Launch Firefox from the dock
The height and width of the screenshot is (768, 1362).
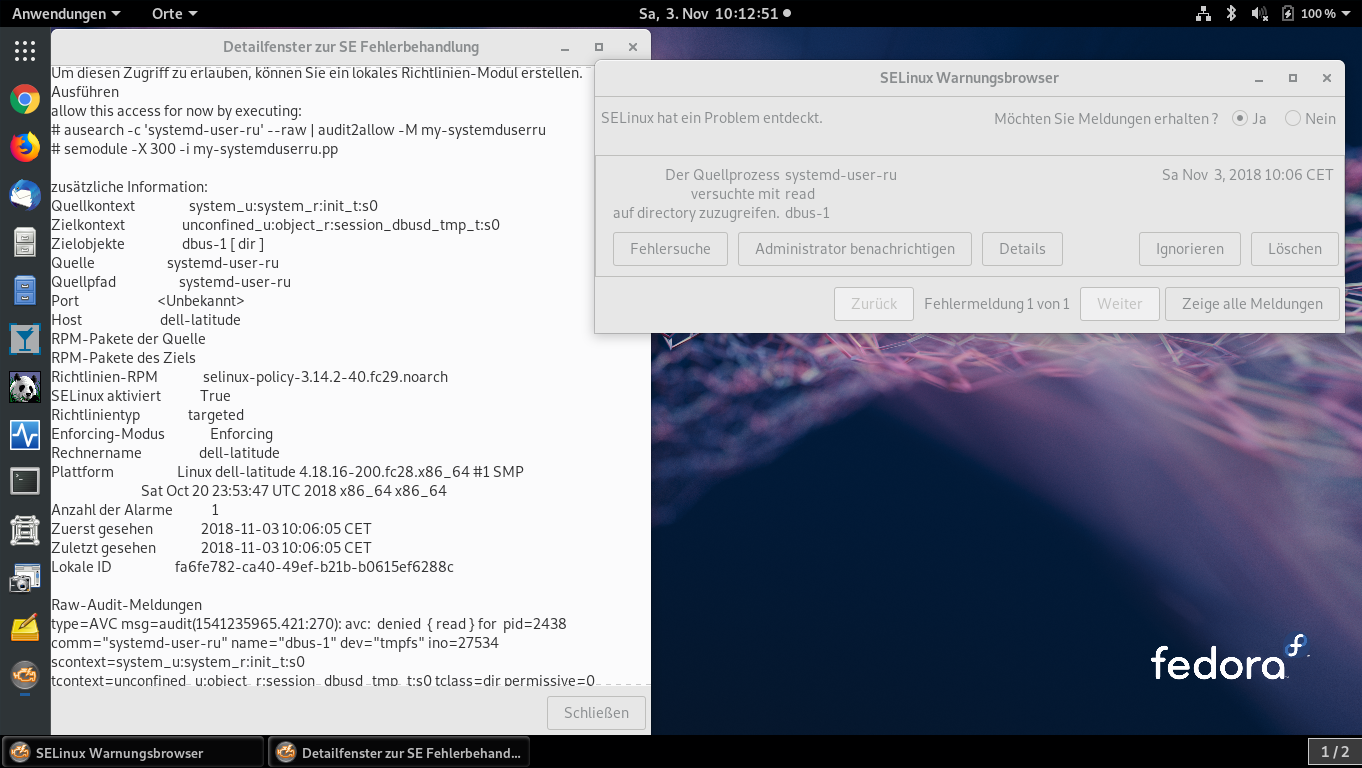click(25, 147)
